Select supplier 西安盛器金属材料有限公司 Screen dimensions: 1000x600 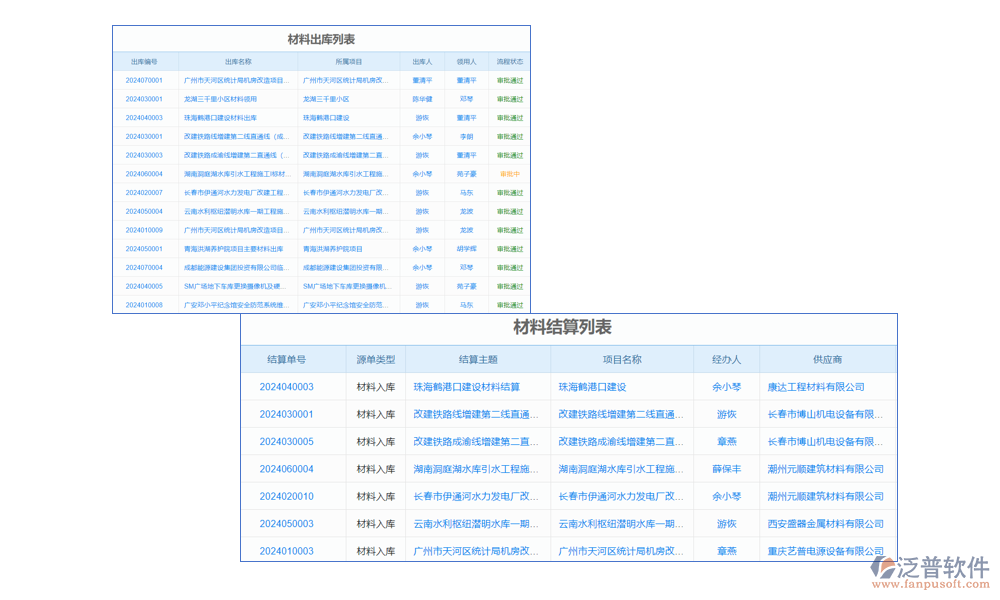(x=825, y=523)
